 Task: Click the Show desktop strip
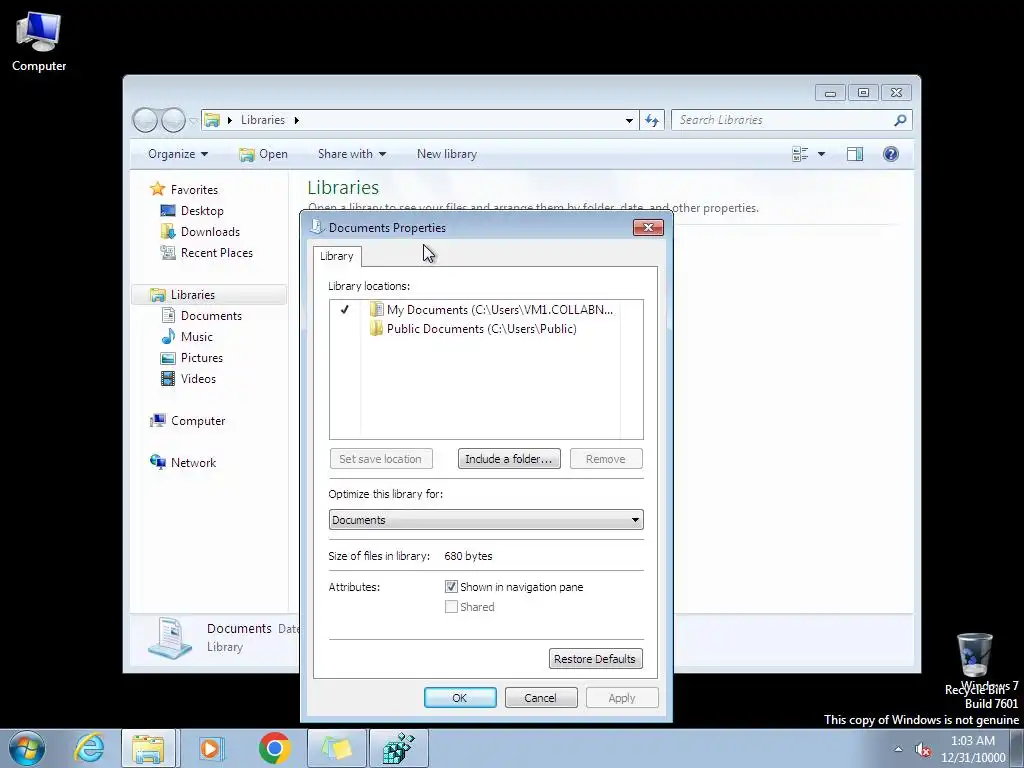pyautogui.click(x=1017, y=749)
